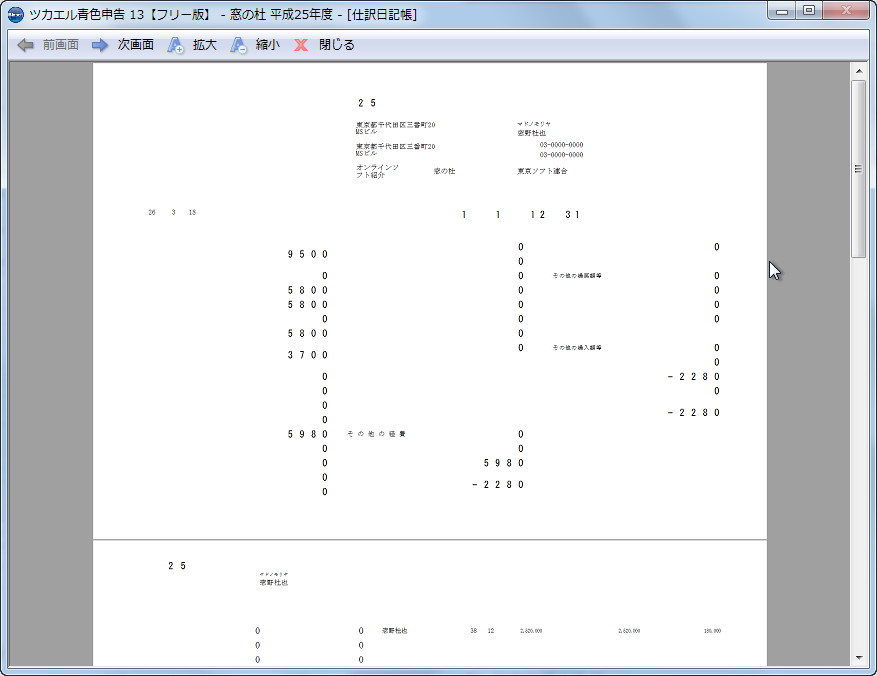Click the 38 value in the second-page row
The image size is (877, 676).
pyautogui.click(x=473, y=631)
